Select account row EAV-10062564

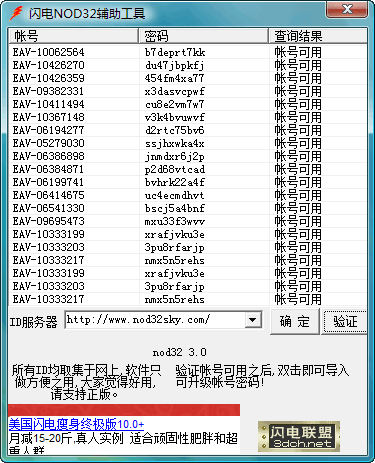point(188,52)
